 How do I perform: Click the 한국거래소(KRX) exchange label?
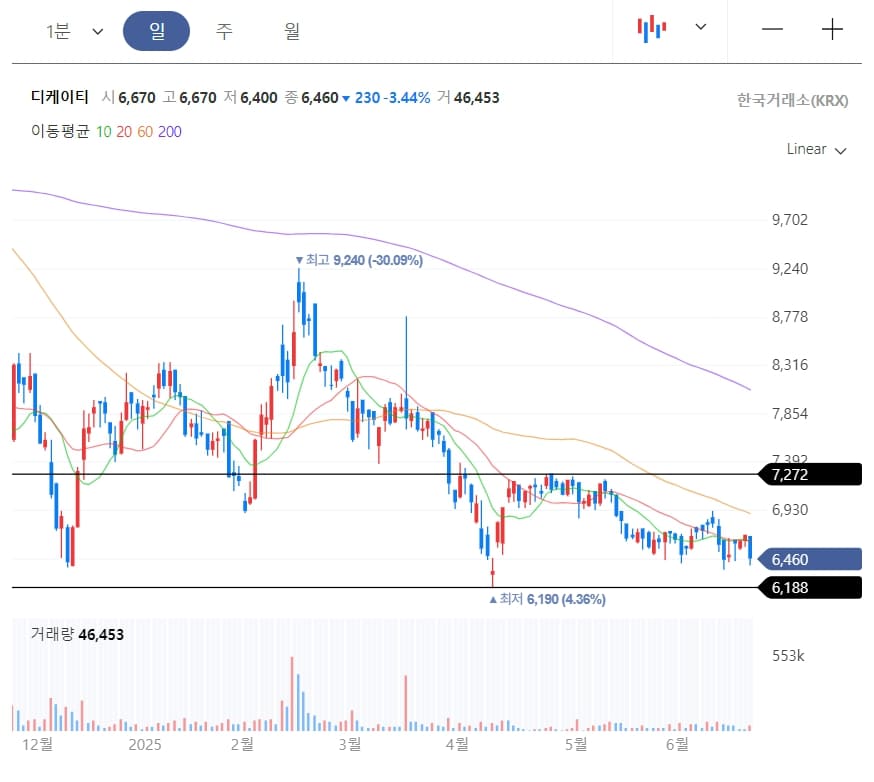pos(792,100)
